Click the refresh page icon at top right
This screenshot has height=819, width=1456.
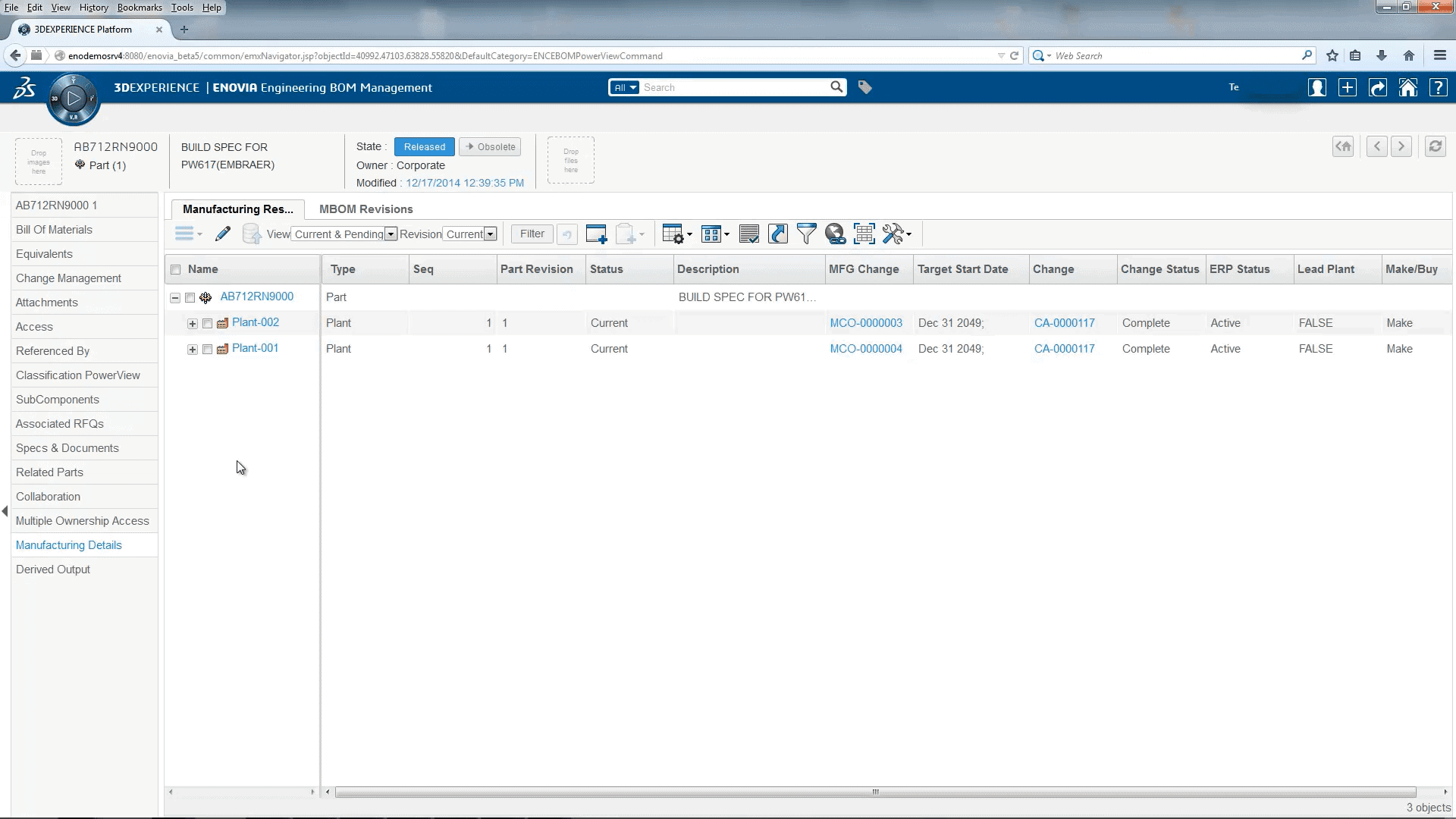tap(1436, 146)
